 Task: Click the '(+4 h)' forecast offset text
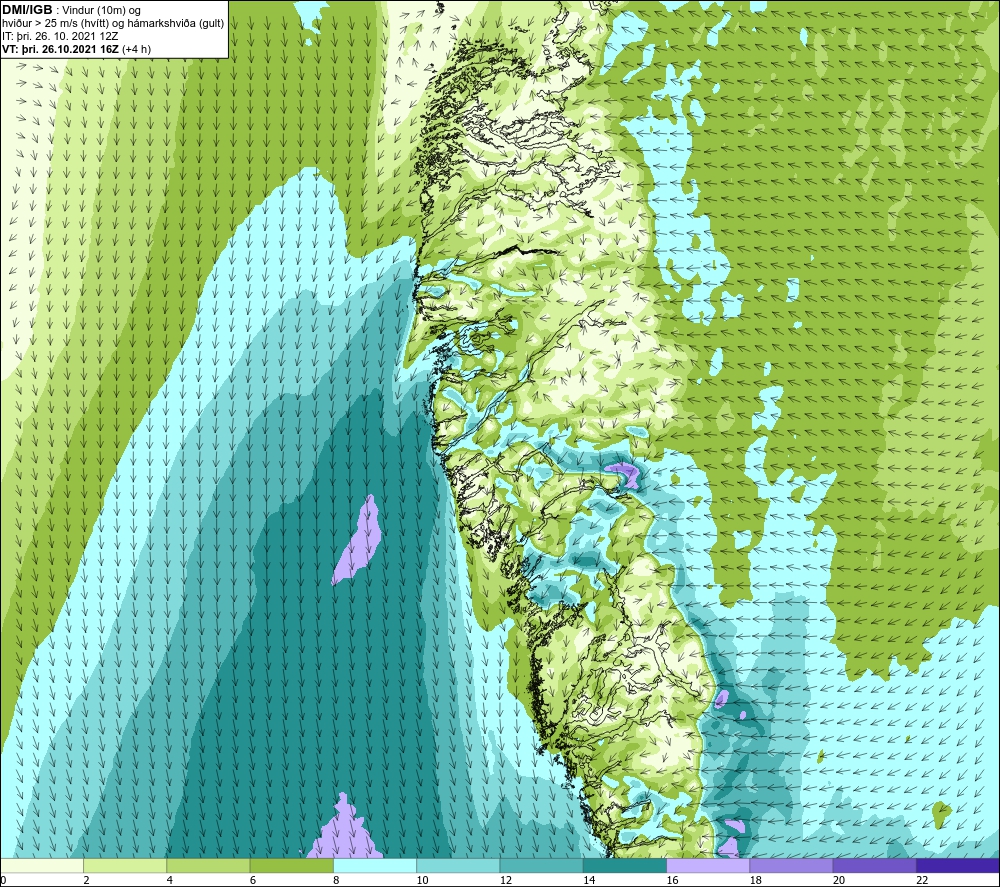[136, 49]
